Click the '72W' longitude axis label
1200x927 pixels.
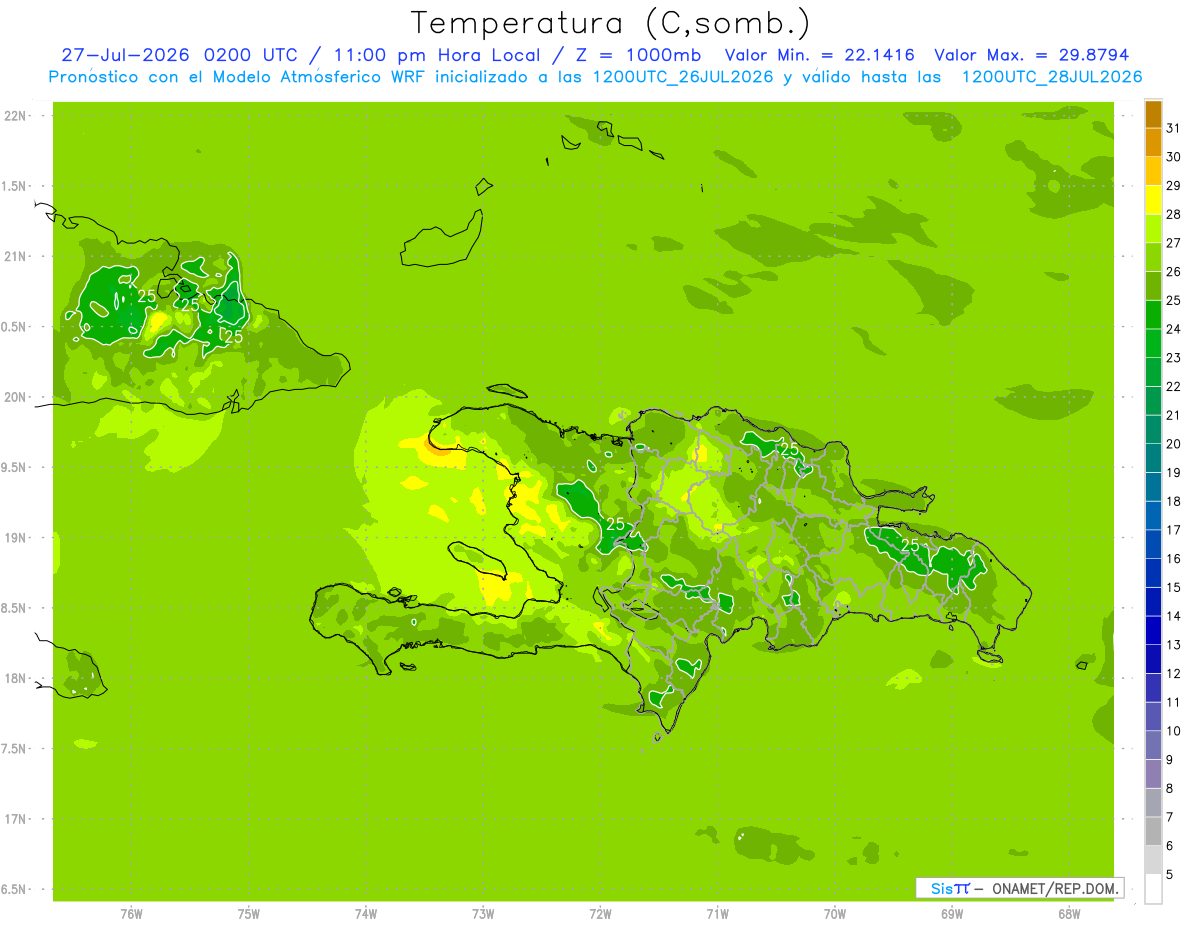[x=600, y=914]
